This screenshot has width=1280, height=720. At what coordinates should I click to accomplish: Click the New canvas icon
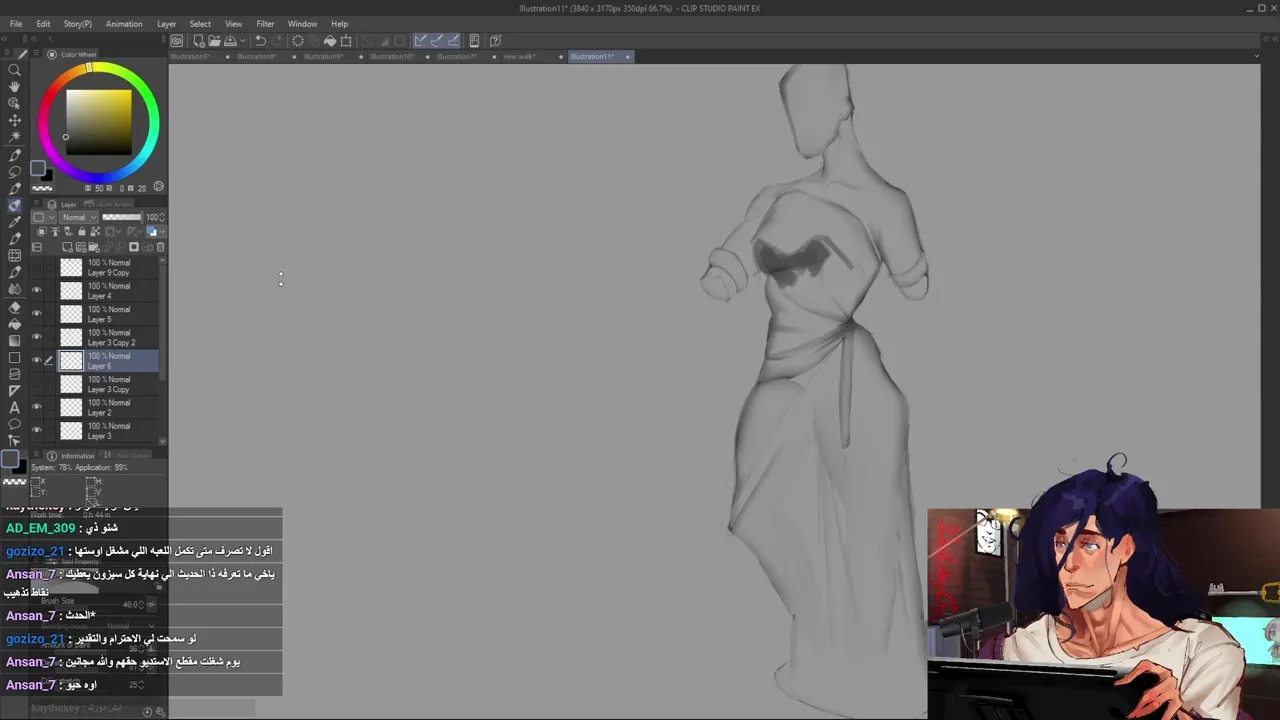(x=199, y=41)
